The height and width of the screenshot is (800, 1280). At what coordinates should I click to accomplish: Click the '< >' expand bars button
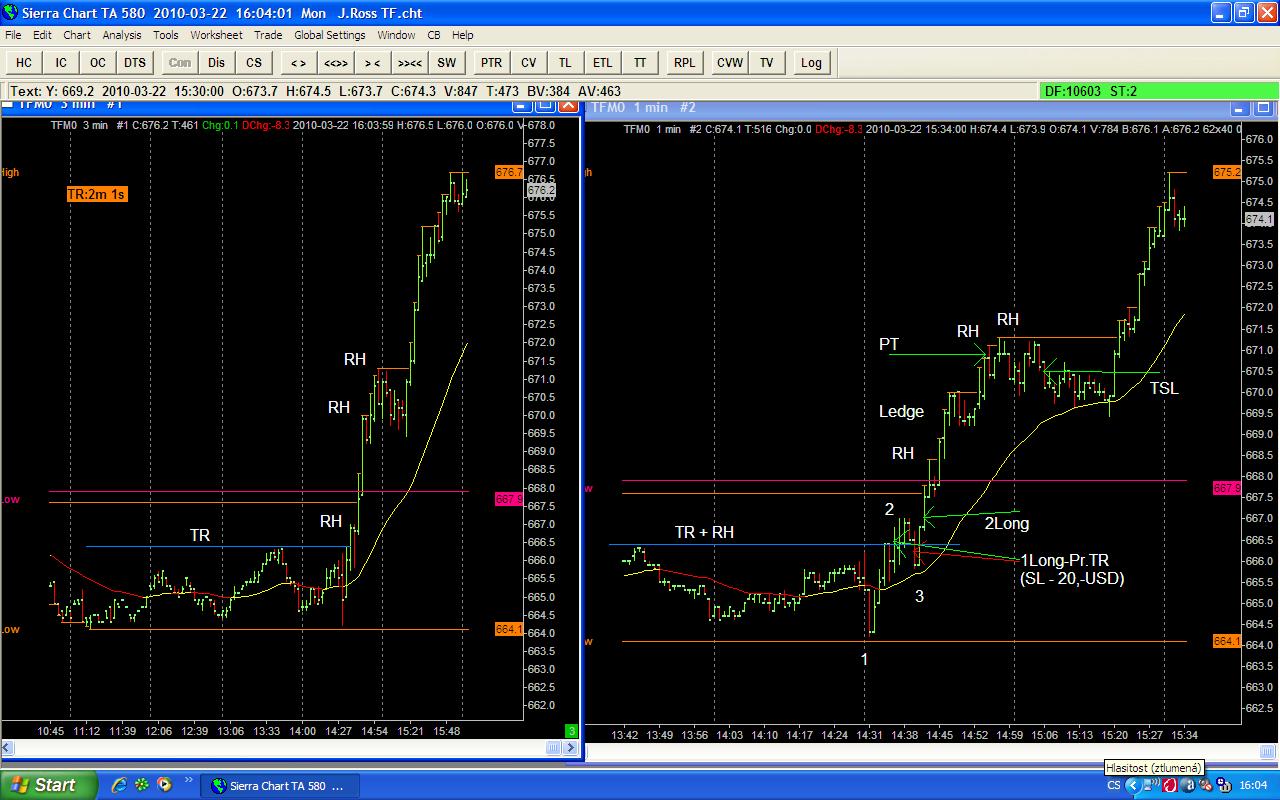(x=298, y=62)
